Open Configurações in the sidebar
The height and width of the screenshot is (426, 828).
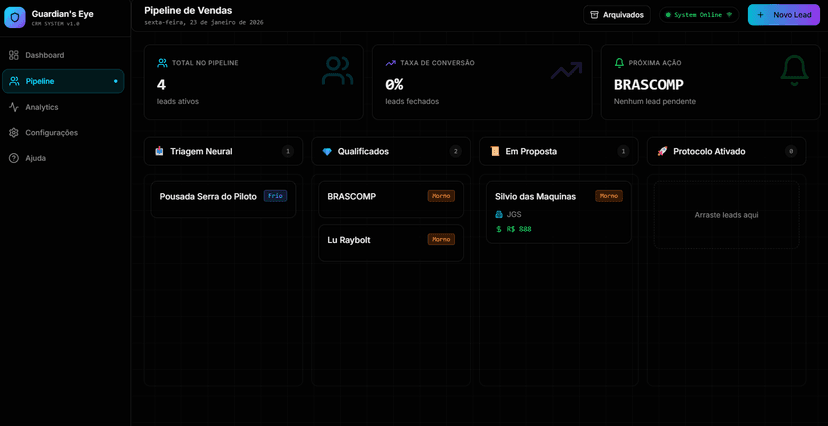63,132
